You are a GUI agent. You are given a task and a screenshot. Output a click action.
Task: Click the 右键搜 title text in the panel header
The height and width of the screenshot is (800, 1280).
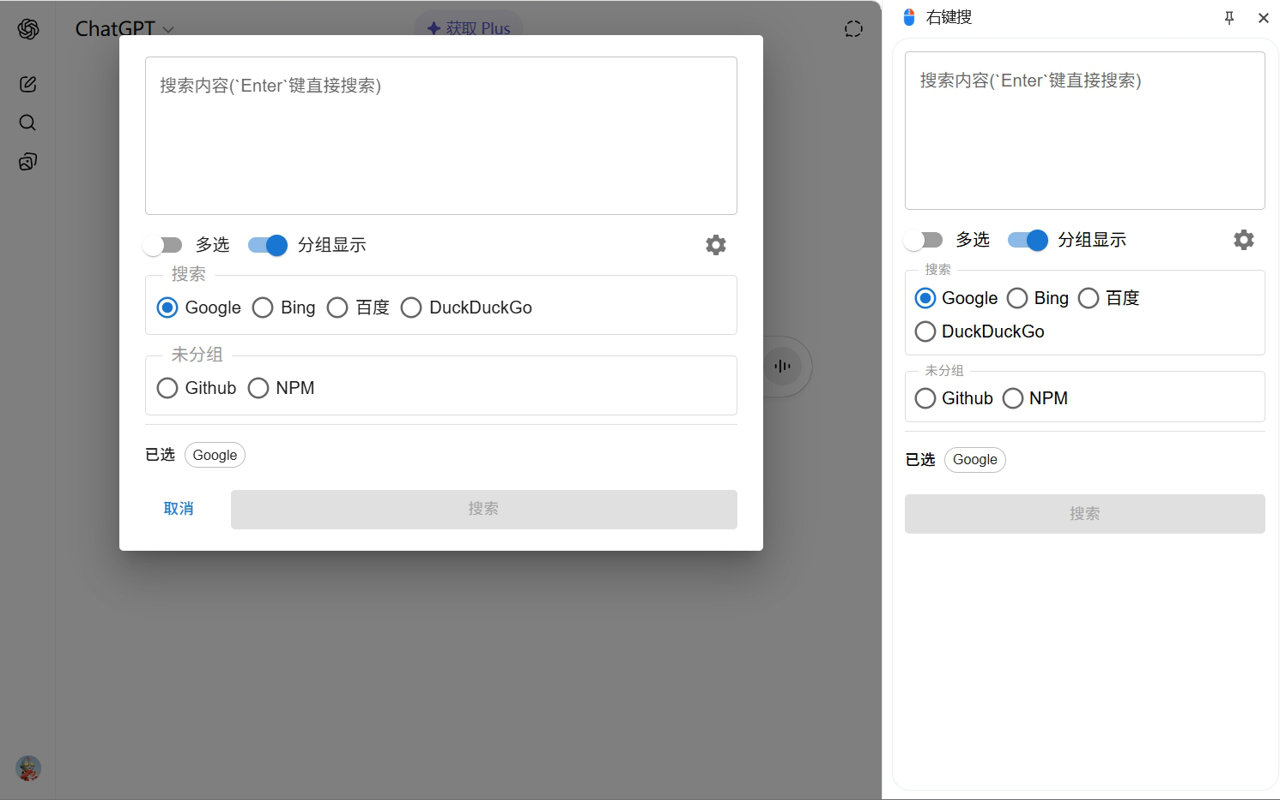(949, 17)
